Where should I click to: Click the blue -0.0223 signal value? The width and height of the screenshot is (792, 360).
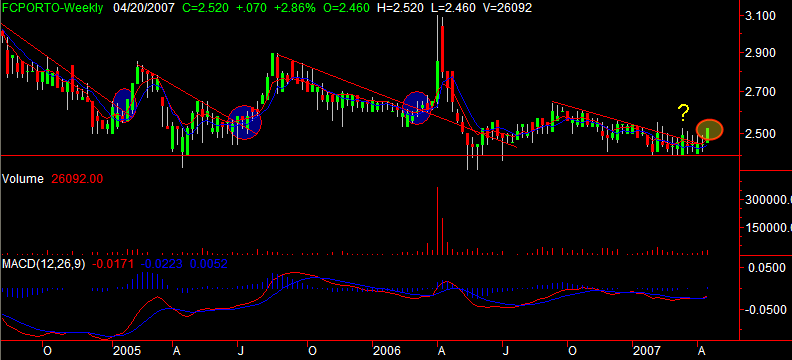tap(162, 264)
